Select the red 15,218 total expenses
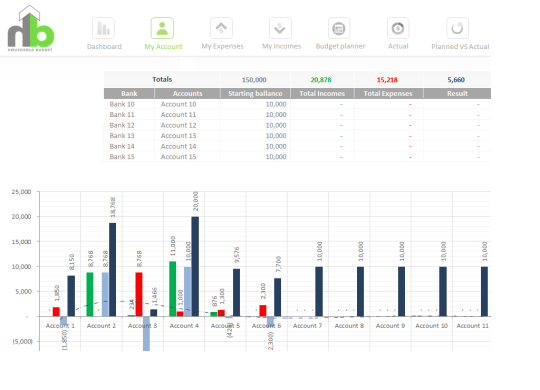Viewport: 540px width, 390px height. pos(387,80)
